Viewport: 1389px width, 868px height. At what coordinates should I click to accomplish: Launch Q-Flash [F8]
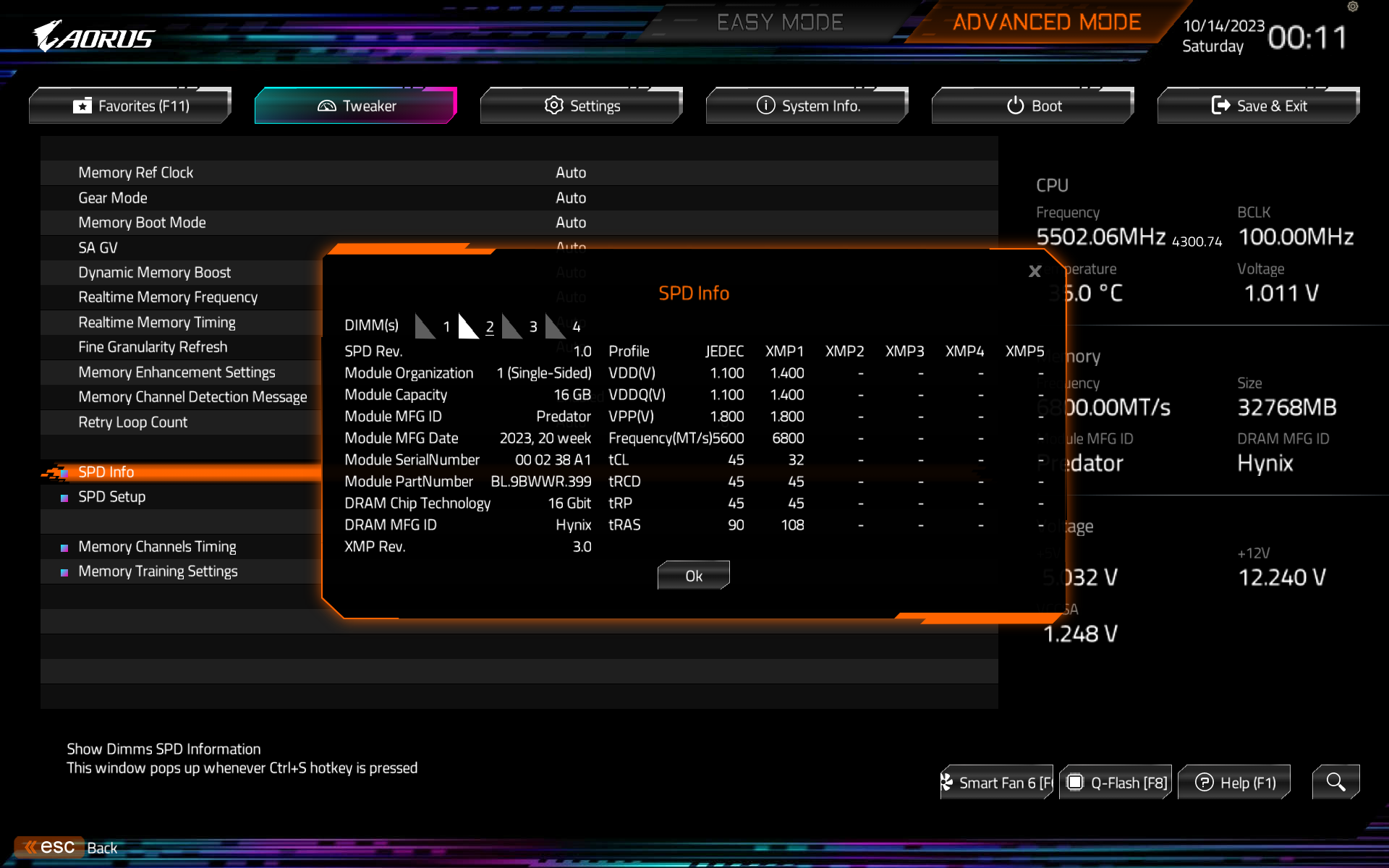point(1116,782)
